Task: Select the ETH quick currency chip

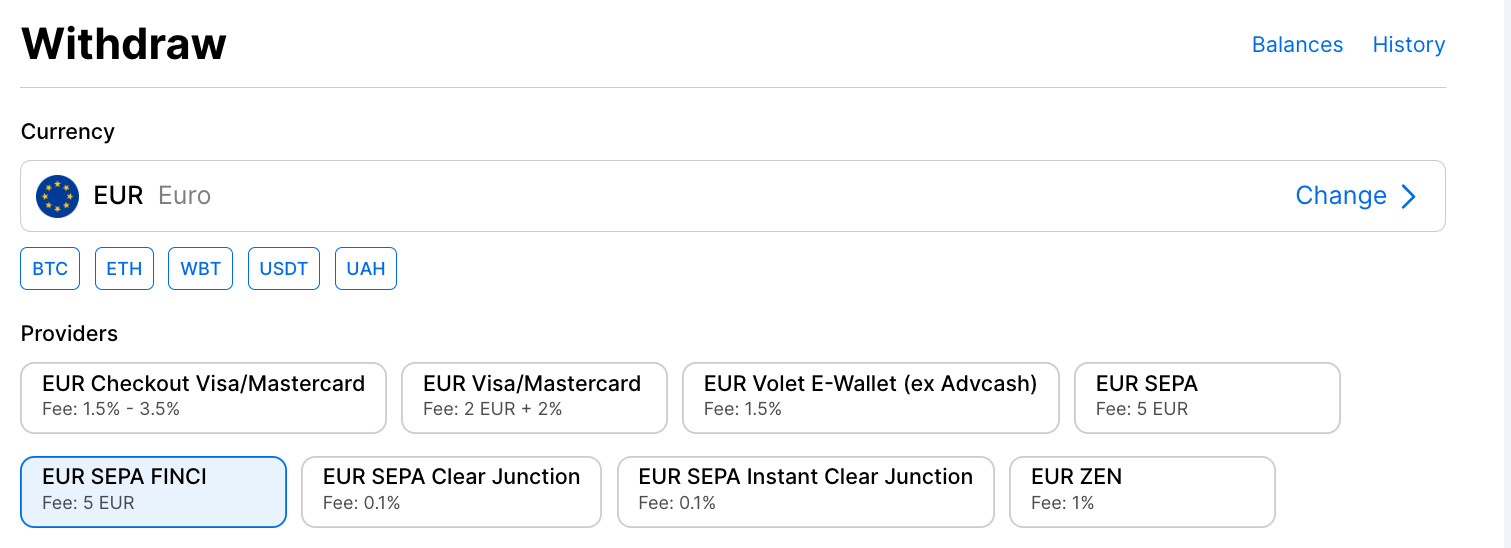Action: tap(124, 269)
